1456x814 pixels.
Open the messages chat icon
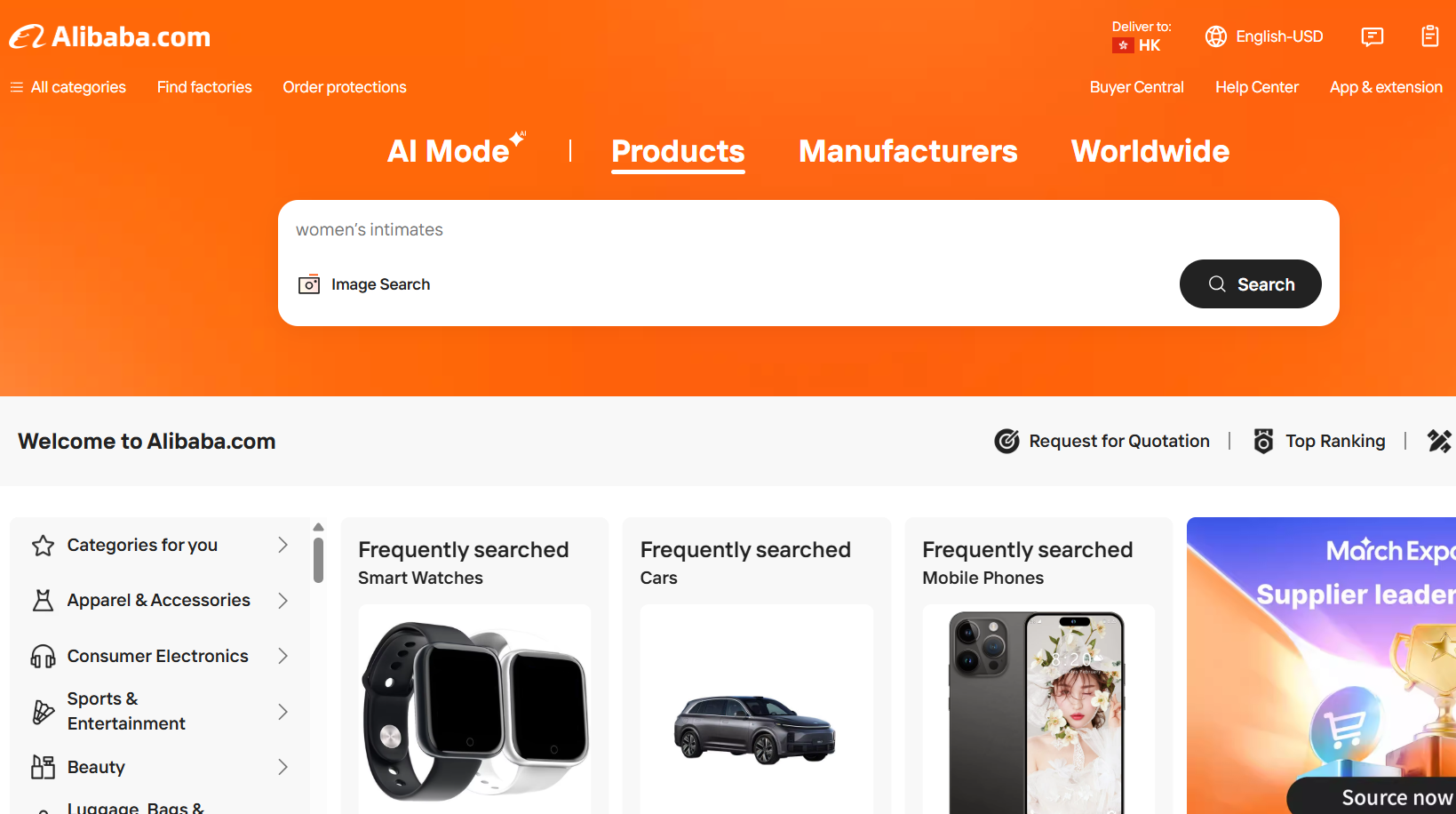1372,36
